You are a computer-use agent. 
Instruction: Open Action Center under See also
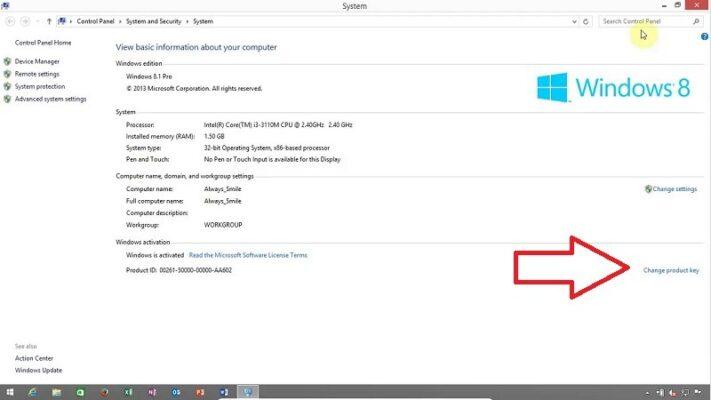pos(34,358)
